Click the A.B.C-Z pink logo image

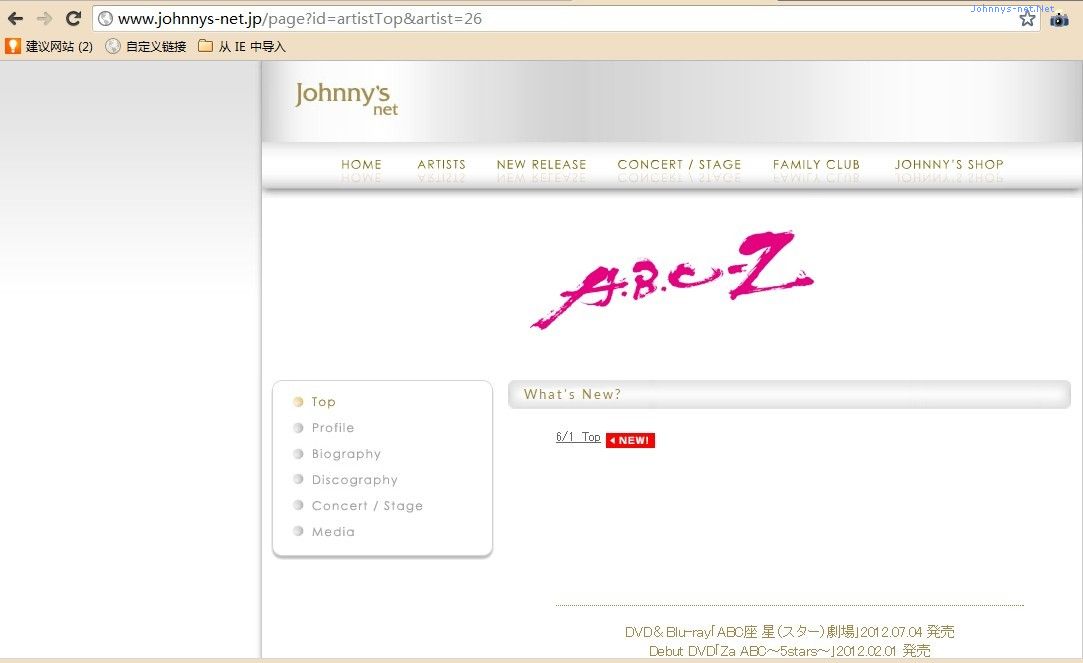671,279
